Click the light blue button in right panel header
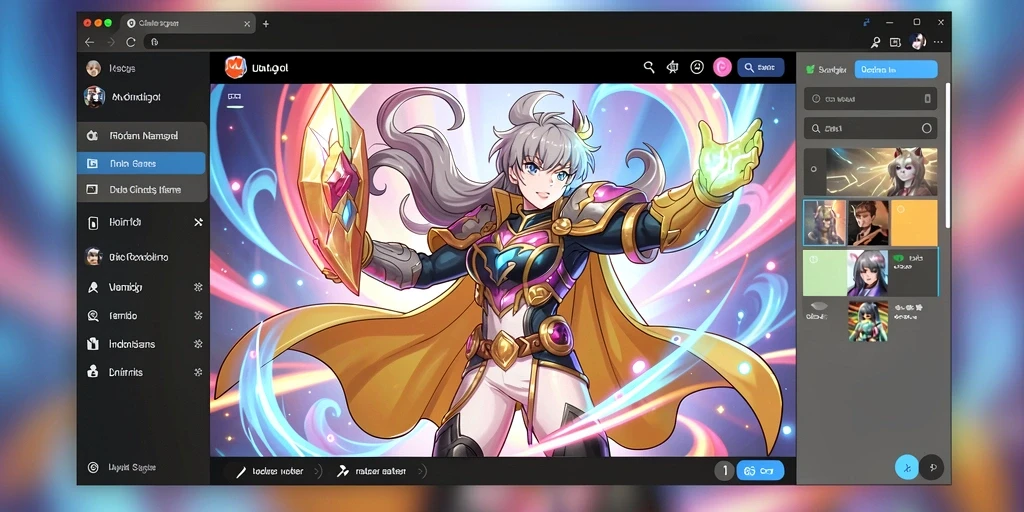The height and width of the screenshot is (512, 1024). point(895,69)
